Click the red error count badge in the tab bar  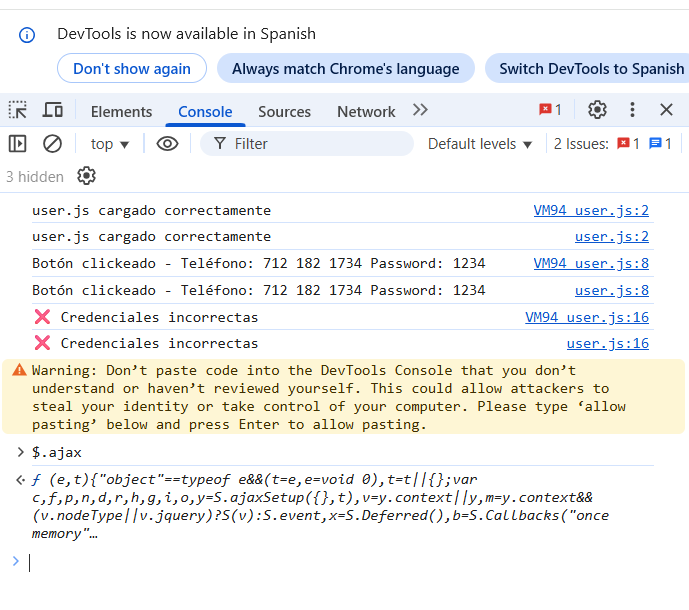(x=550, y=110)
